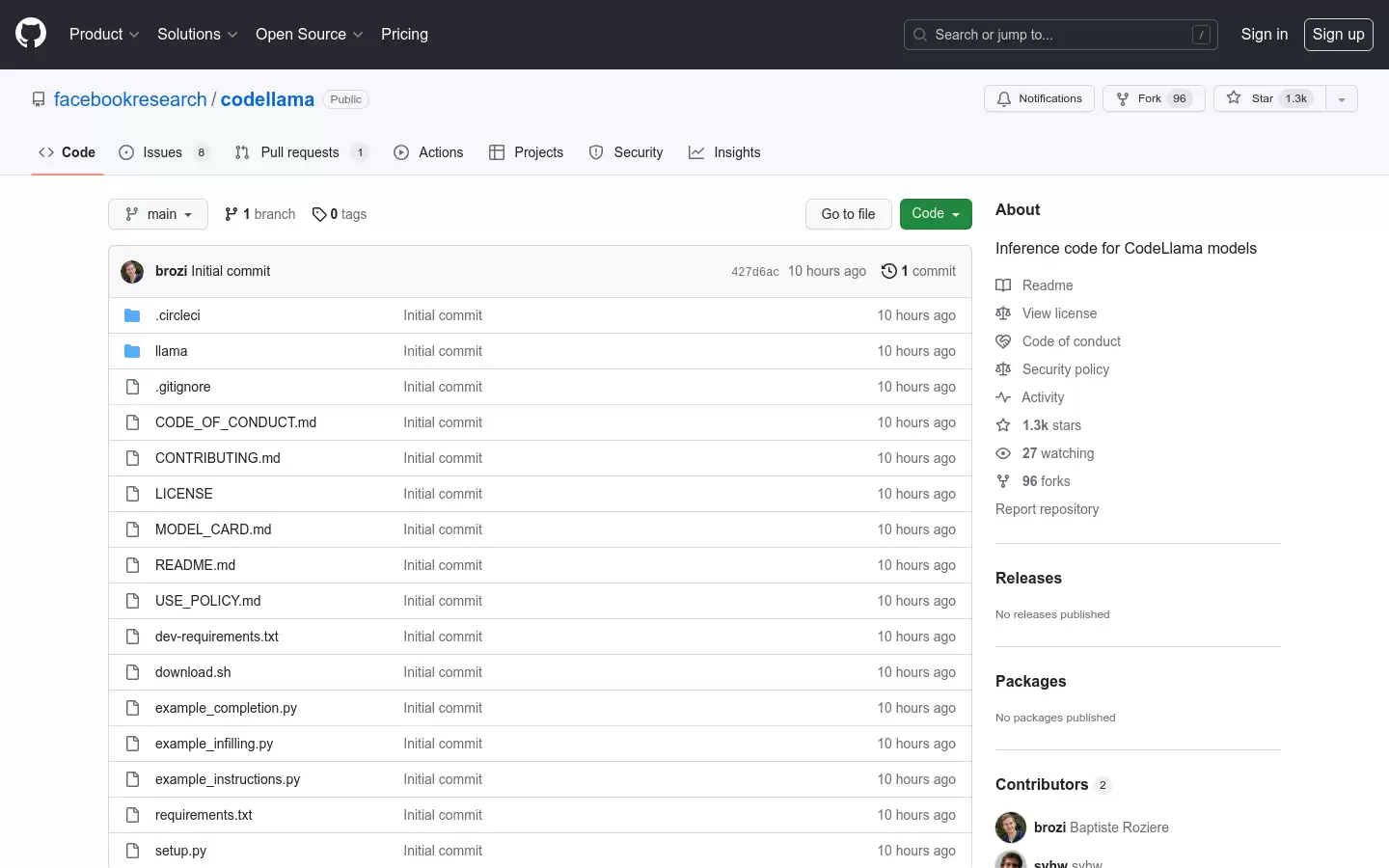Screen dimensions: 1389x868
Task: Click the Sign up button
Action: tap(1339, 35)
